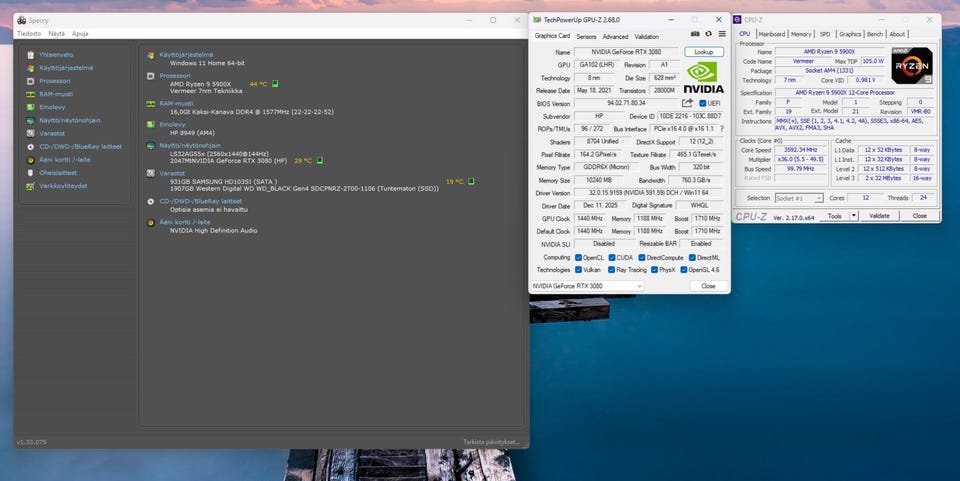The width and height of the screenshot is (960, 481).
Task: Switch to the SPD tab in CPU-Z
Action: [825, 34]
